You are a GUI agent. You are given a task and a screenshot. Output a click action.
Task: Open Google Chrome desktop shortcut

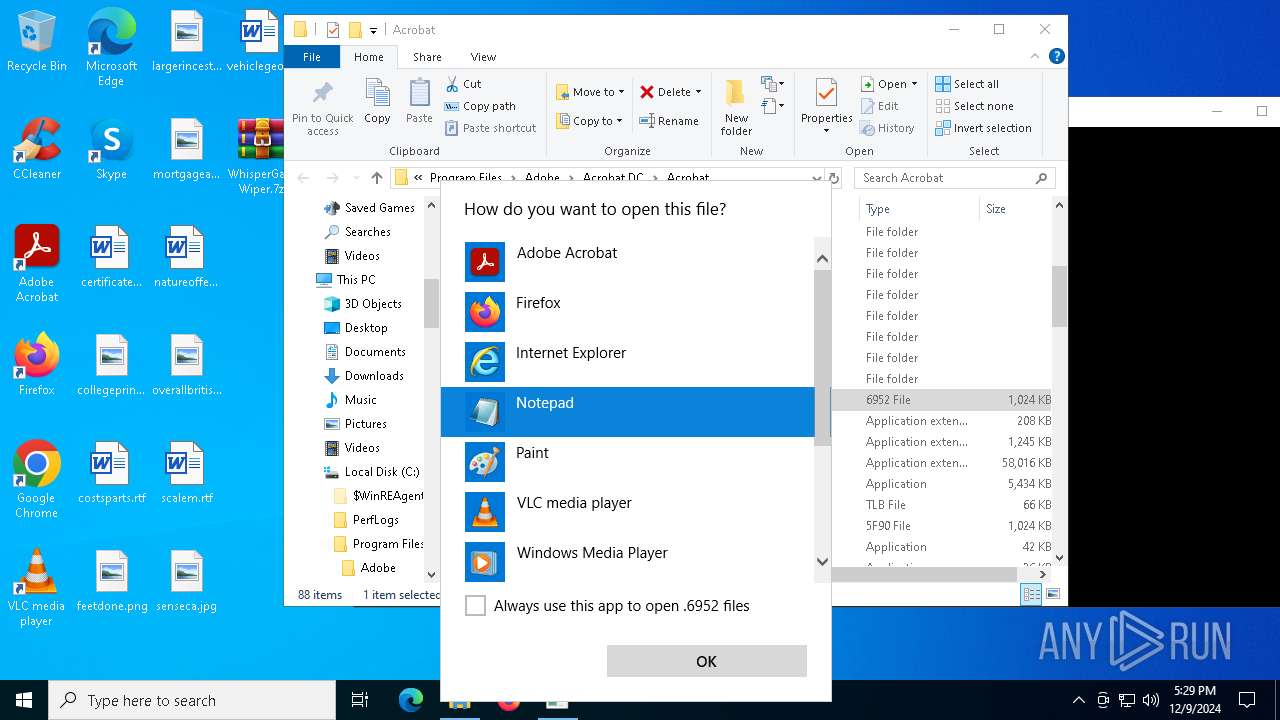[x=36, y=480]
